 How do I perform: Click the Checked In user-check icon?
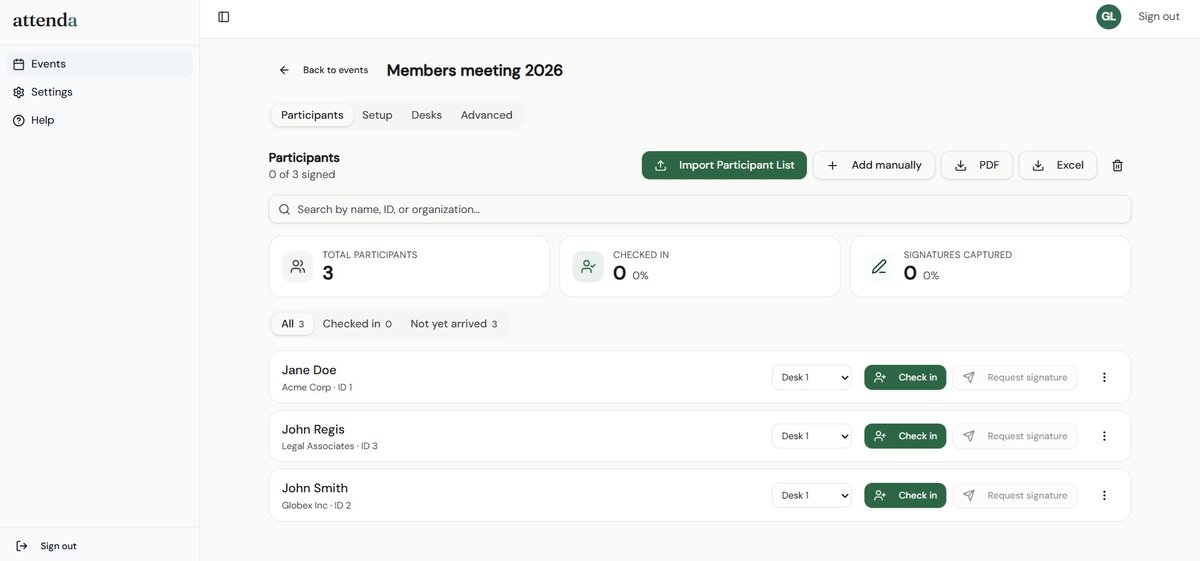[x=588, y=267]
